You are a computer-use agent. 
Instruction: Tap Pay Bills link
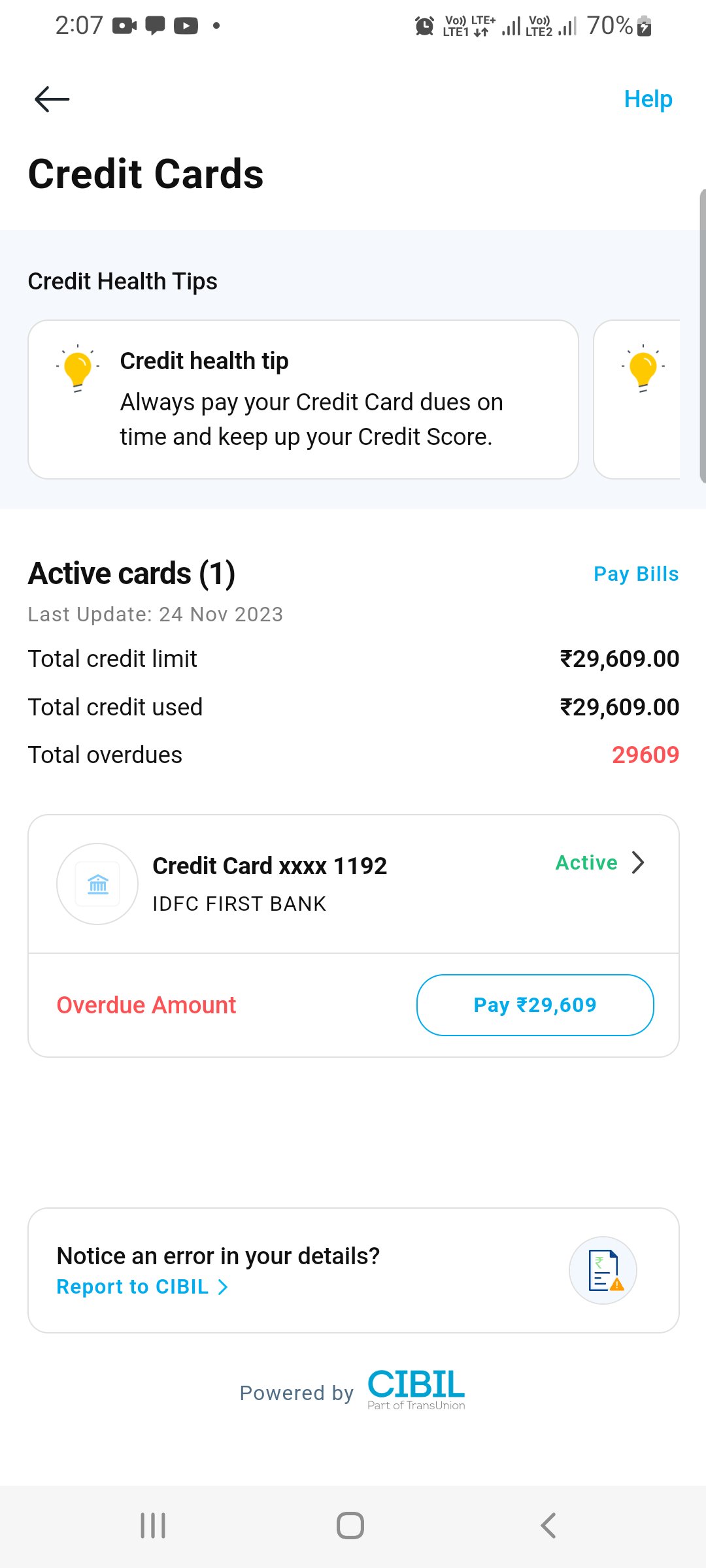pos(635,574)
